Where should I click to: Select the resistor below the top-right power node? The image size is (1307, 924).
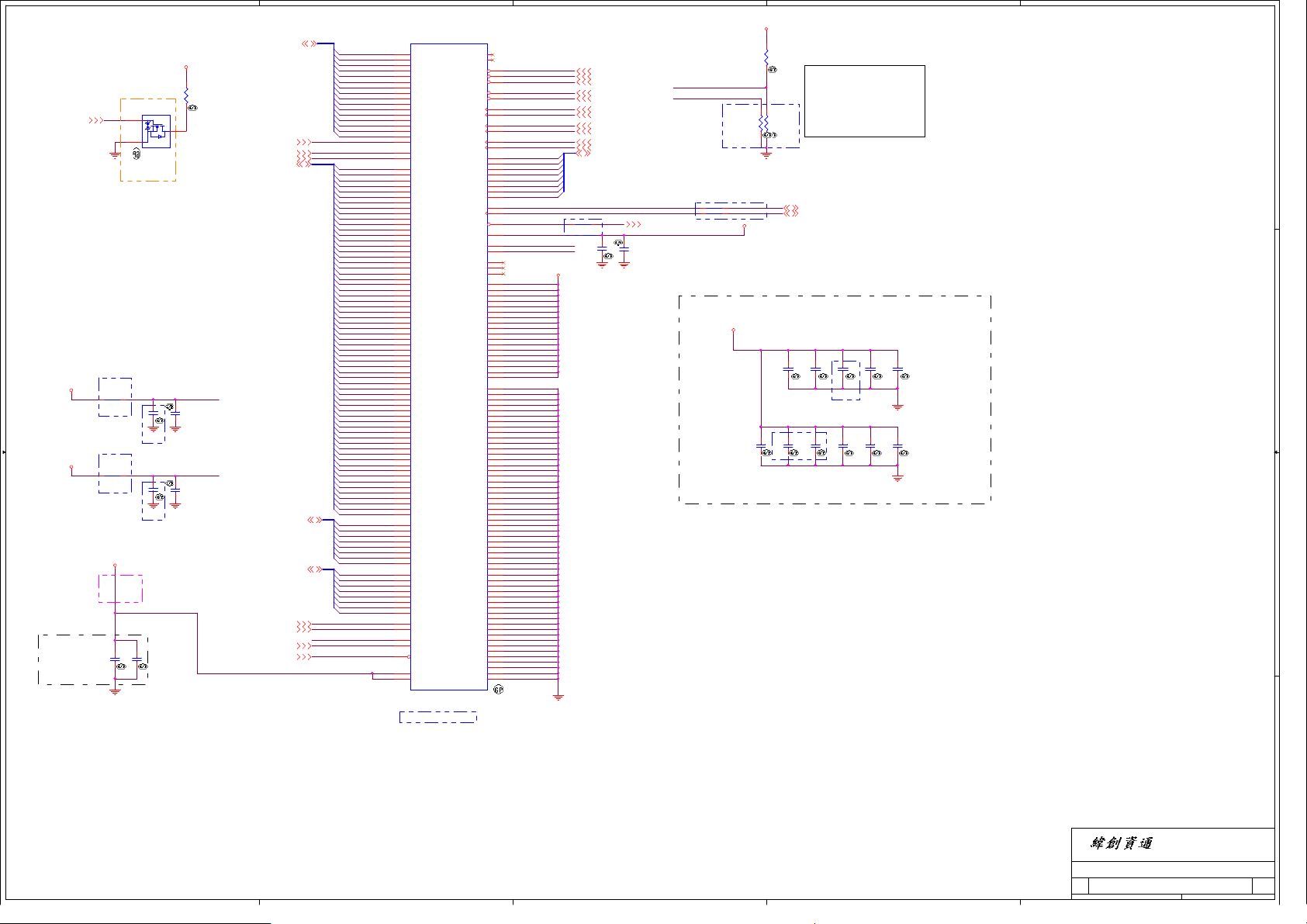tap(766, 57)
